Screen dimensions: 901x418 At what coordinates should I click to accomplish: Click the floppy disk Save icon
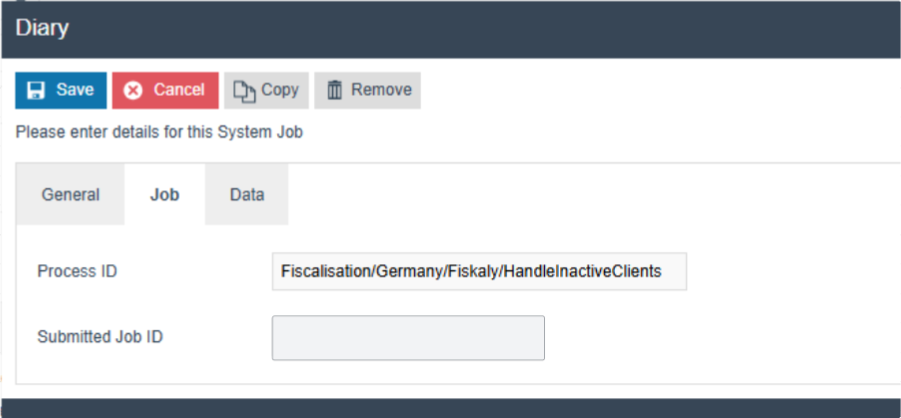click(x=36, y=90)
